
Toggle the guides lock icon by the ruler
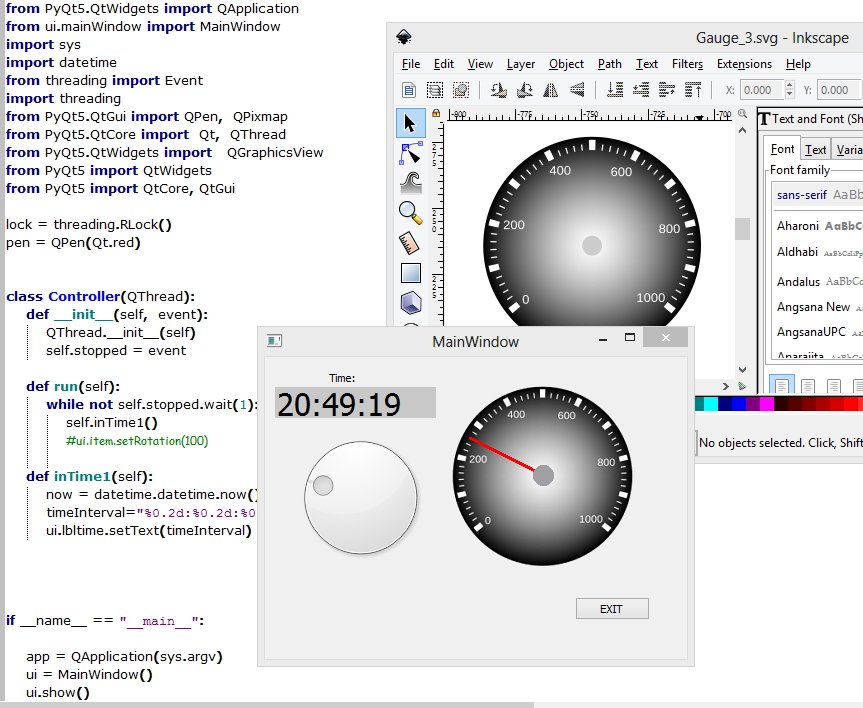(x=436, y=113)
